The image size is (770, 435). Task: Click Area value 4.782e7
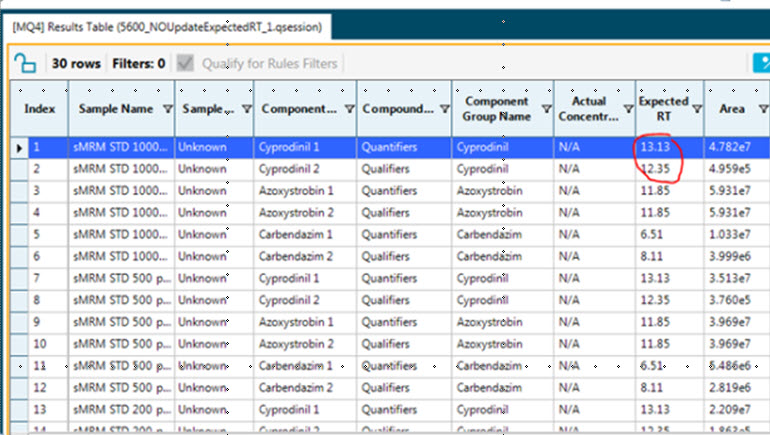click(730, 147)
